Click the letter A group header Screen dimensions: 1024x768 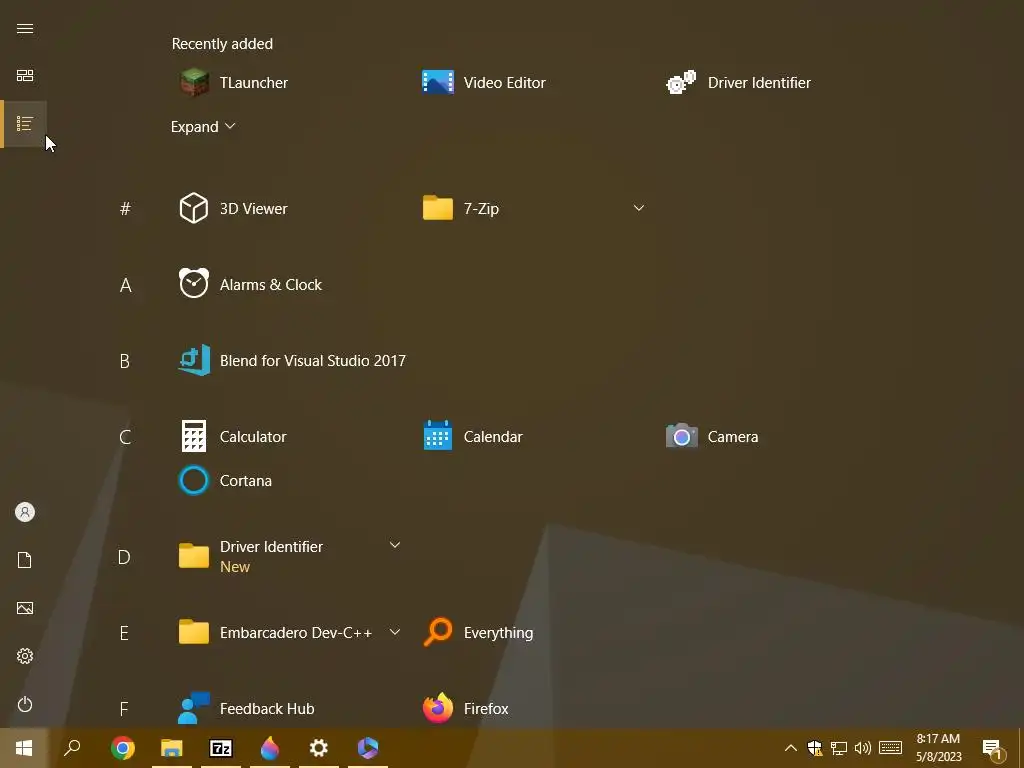coord(125,285)
